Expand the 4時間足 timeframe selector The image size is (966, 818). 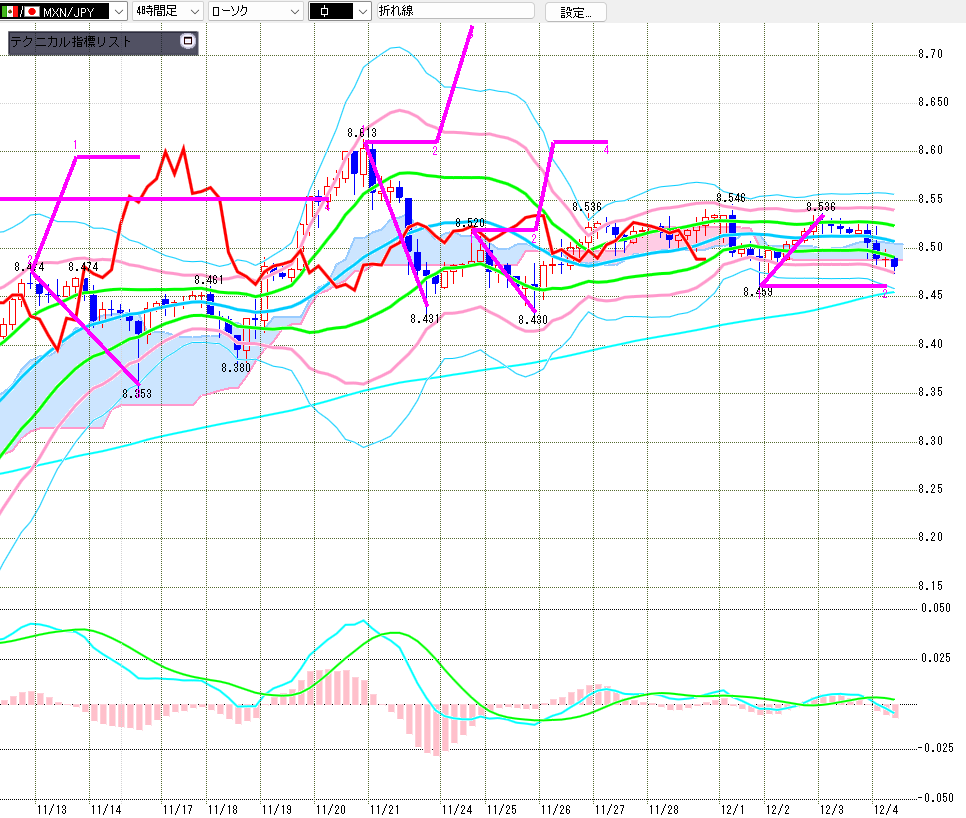coord(194,11)
